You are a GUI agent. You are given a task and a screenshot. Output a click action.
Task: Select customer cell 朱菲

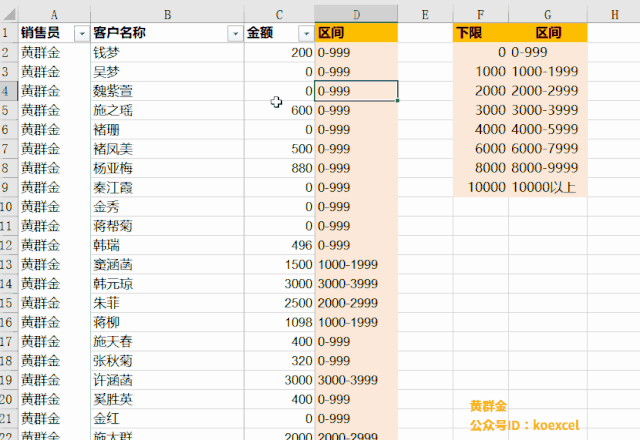click(x=167, y=303)
